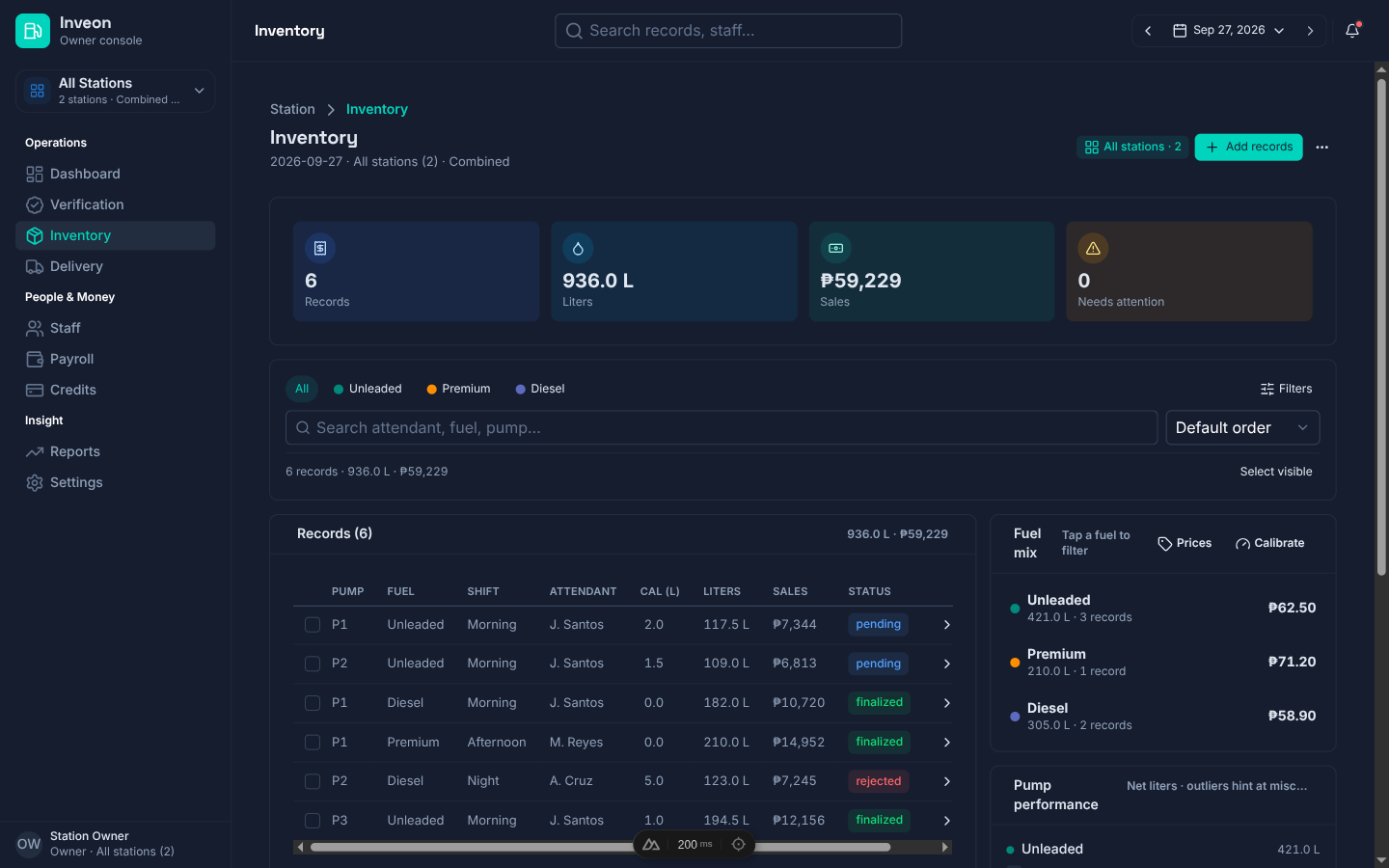This screenshot has width=1389, height=868.
Task: Open Inventory in the sidebar
Action: point(116,235)
